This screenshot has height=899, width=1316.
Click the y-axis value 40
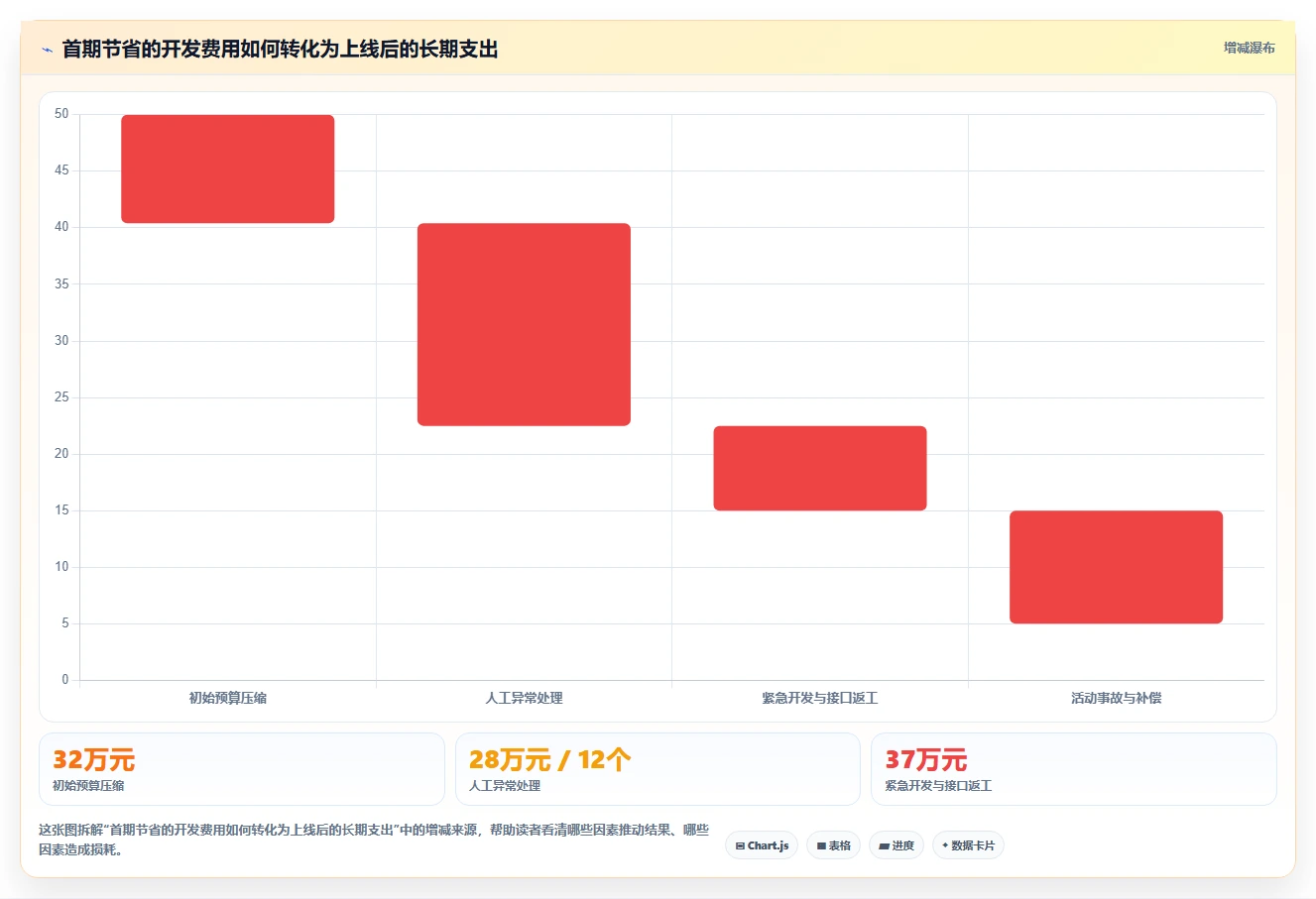pos(61,227)
